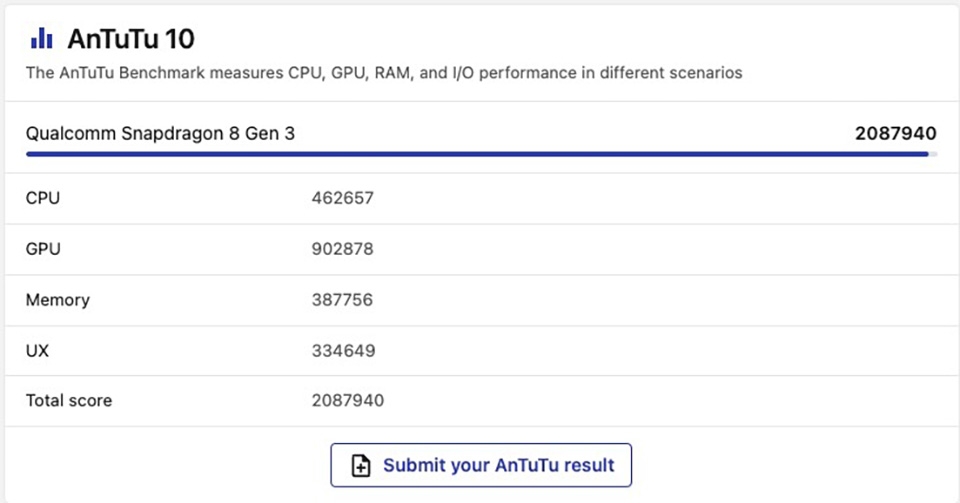960x503 pixels.
Task: Click the UX score 334649
Action: (x=343, y=351)
